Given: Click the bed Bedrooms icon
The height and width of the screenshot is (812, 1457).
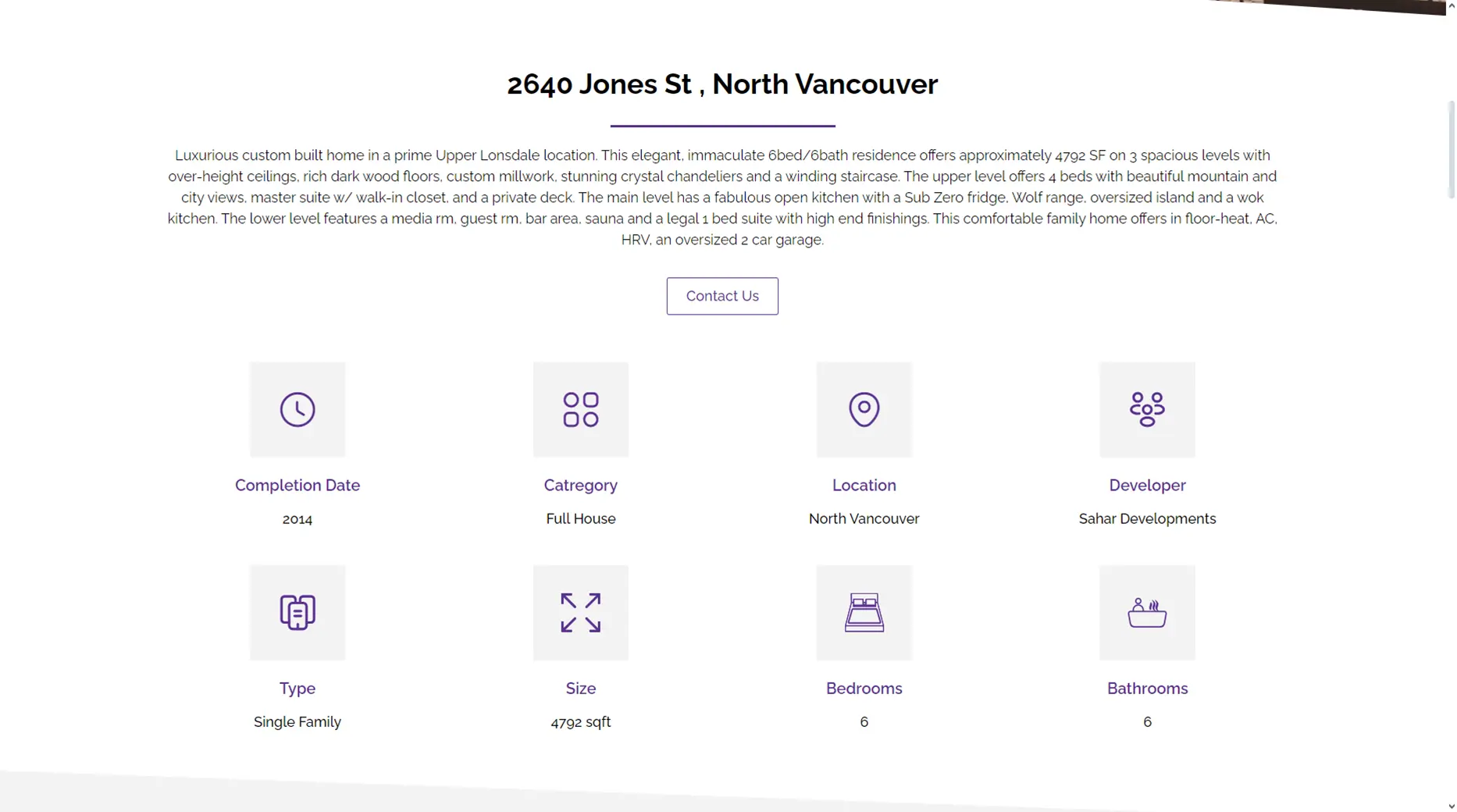Looking at the screenshot, I should (x=864, y=613).
